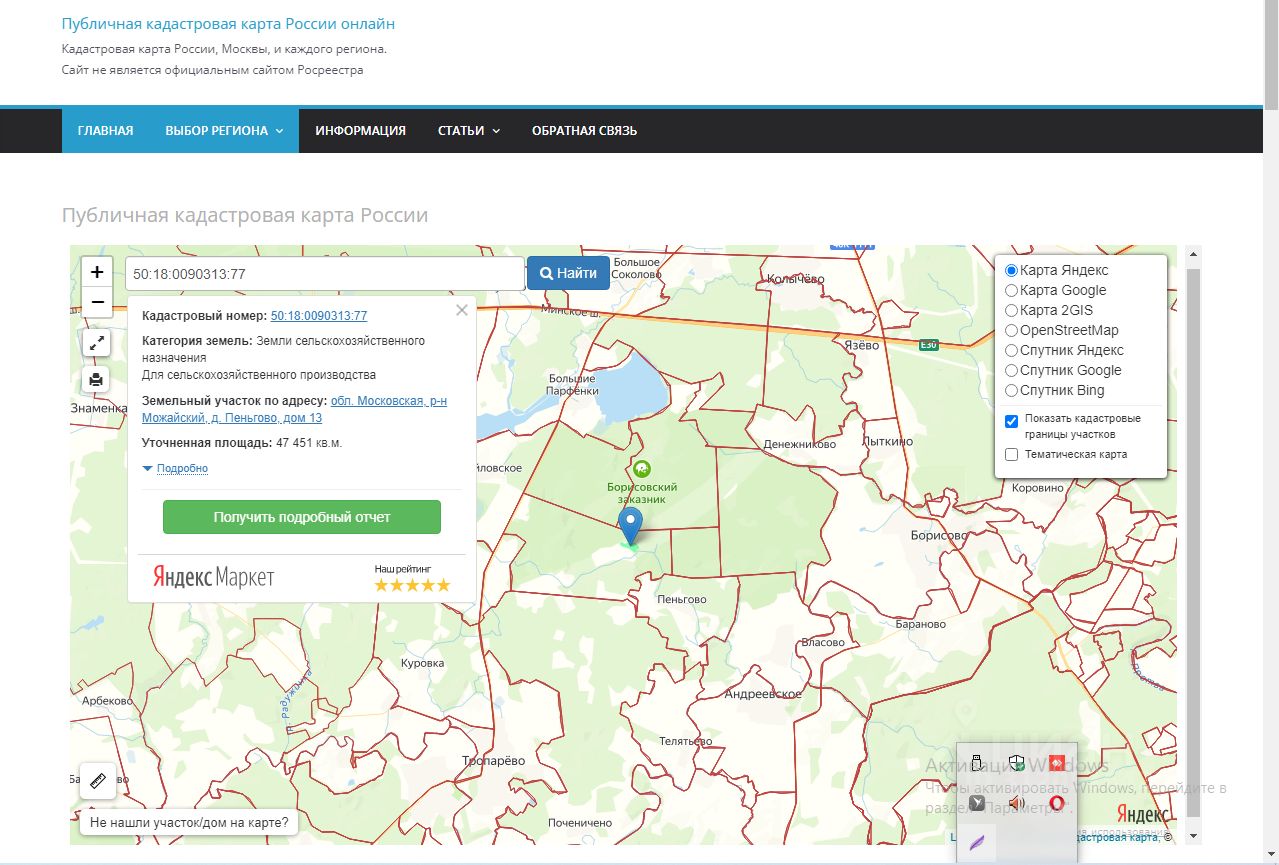Uncheck Показать кадастровые границы участков
Screen dimensions: 1279x865
(1011, 420)
